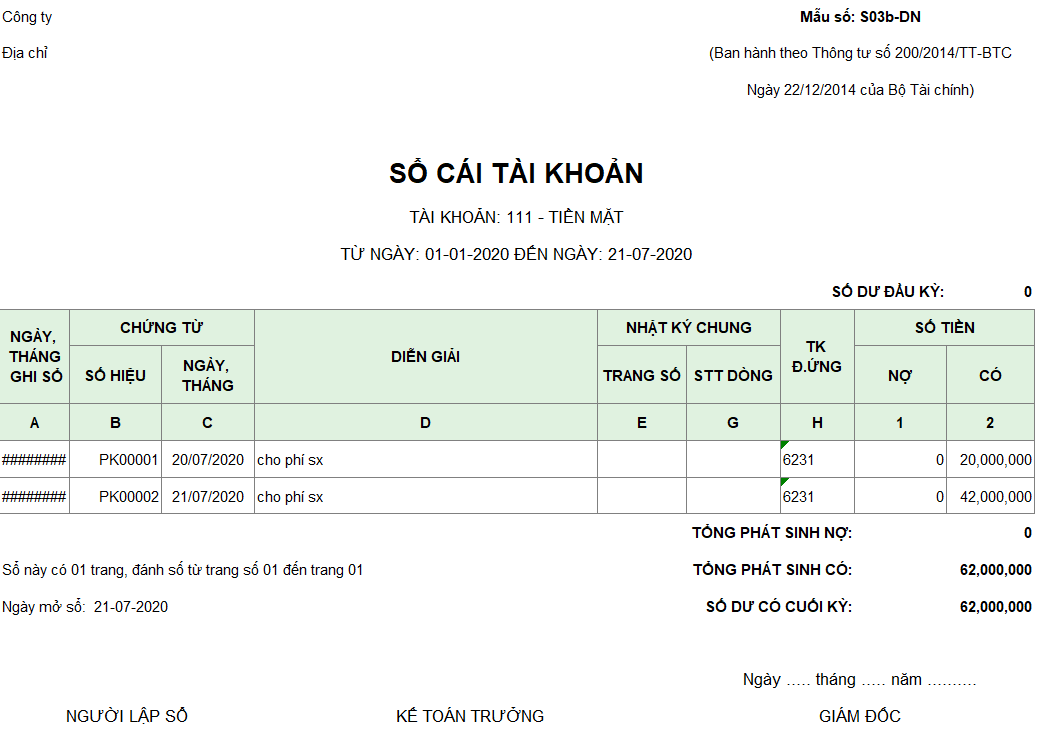Click the PK00001 voucher number cell

point(116,459)
